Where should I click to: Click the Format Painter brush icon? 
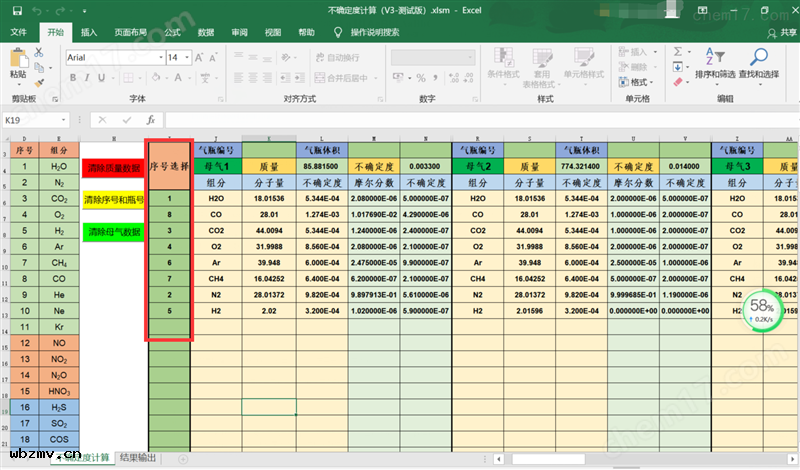pos(39,82)
